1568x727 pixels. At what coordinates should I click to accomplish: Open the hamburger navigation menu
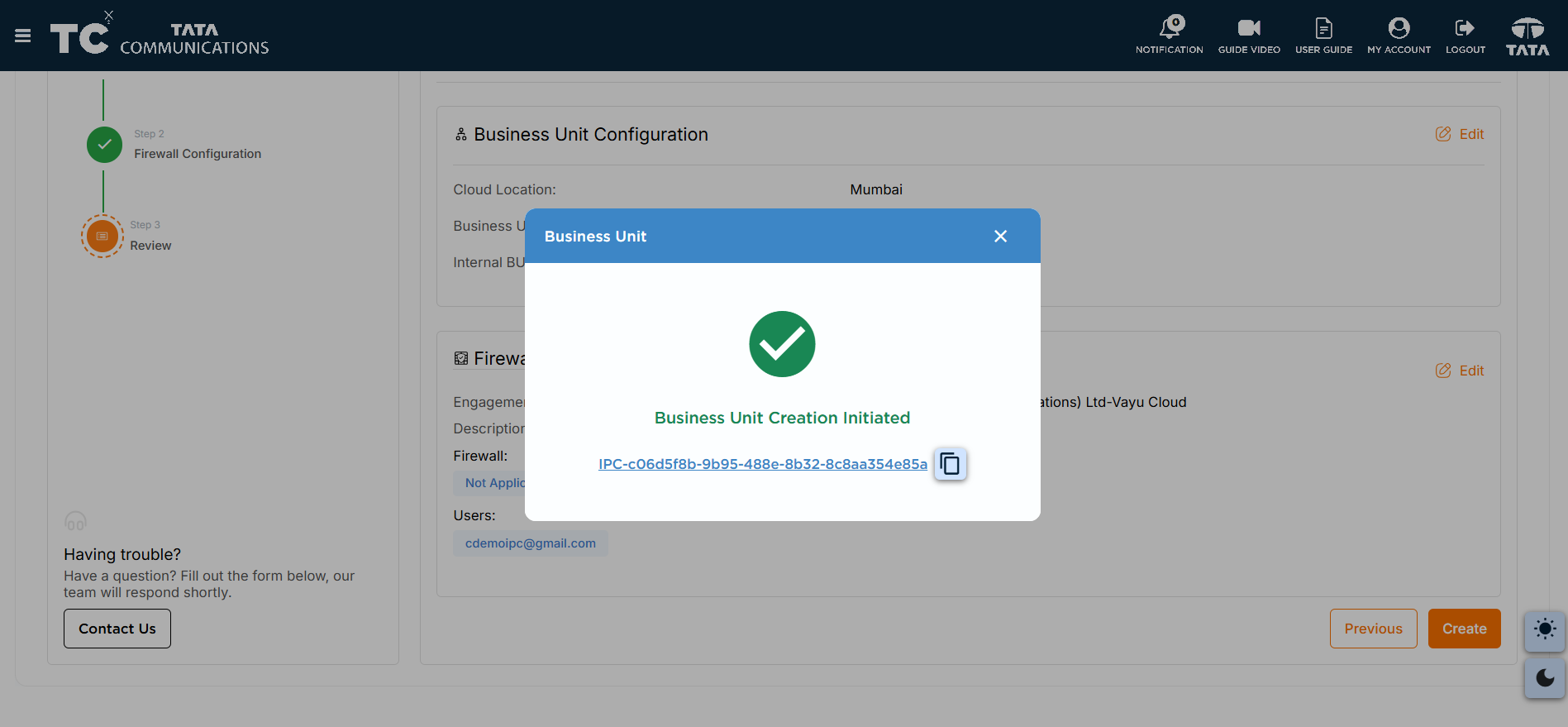coord(22,36)
